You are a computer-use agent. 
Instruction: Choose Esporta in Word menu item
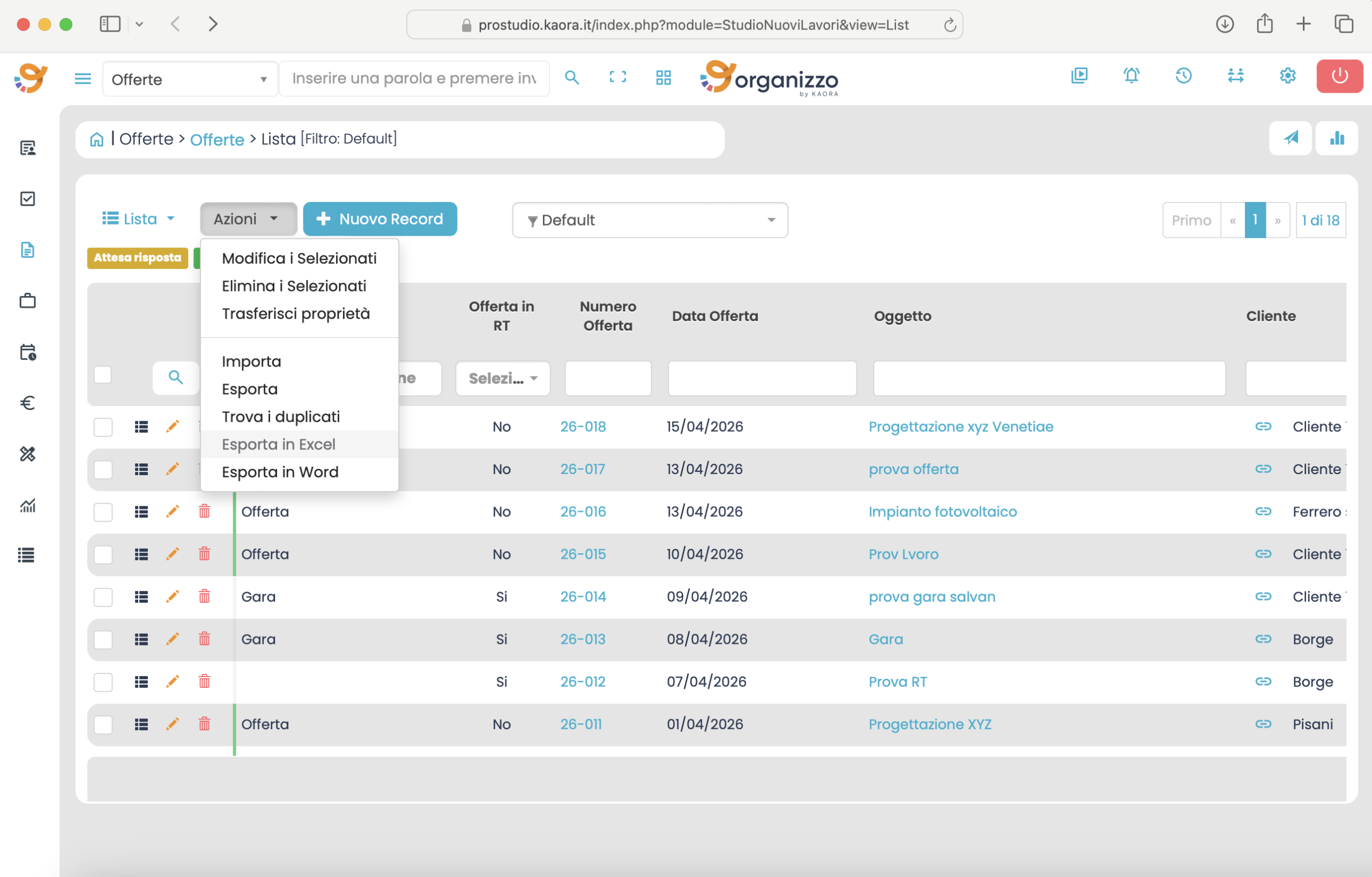[300, 472]
